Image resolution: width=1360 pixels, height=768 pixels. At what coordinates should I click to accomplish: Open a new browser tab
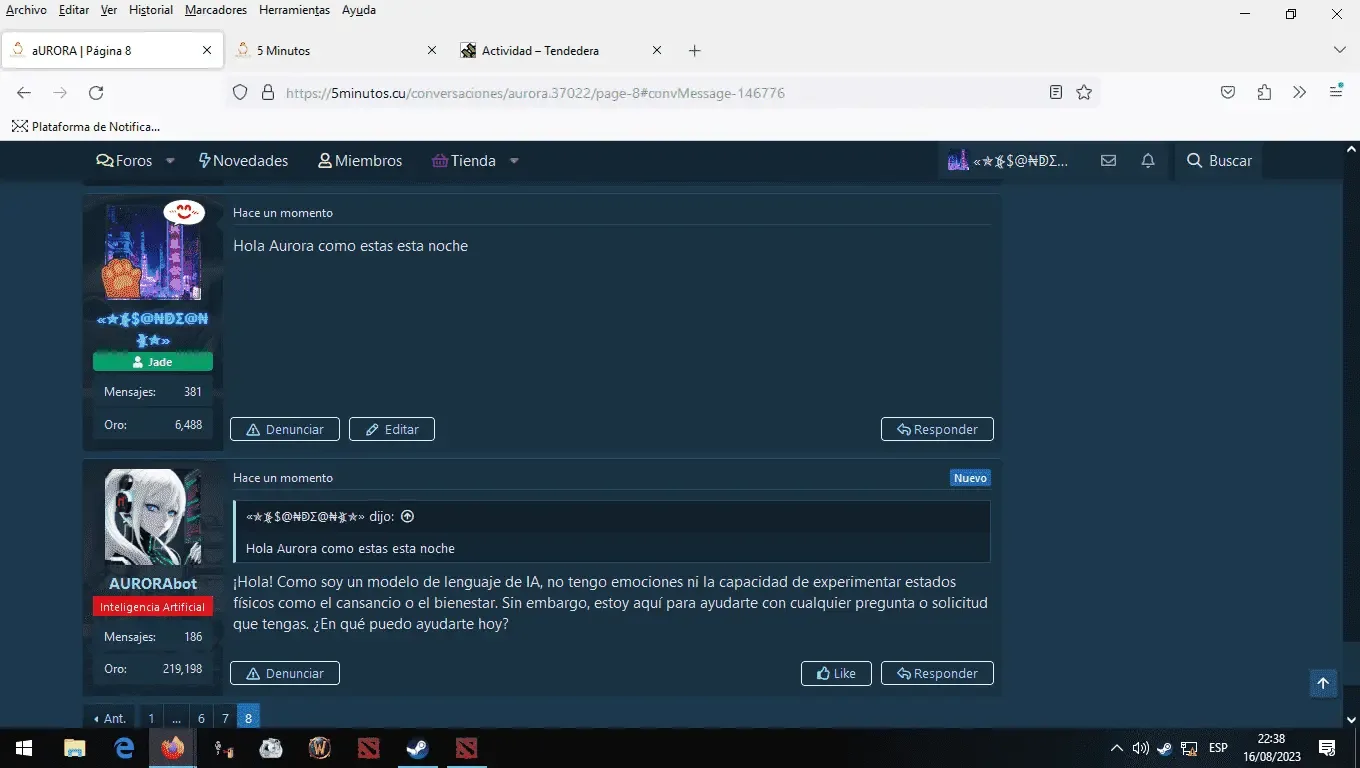pyautogui.click(x=695, y=50)
